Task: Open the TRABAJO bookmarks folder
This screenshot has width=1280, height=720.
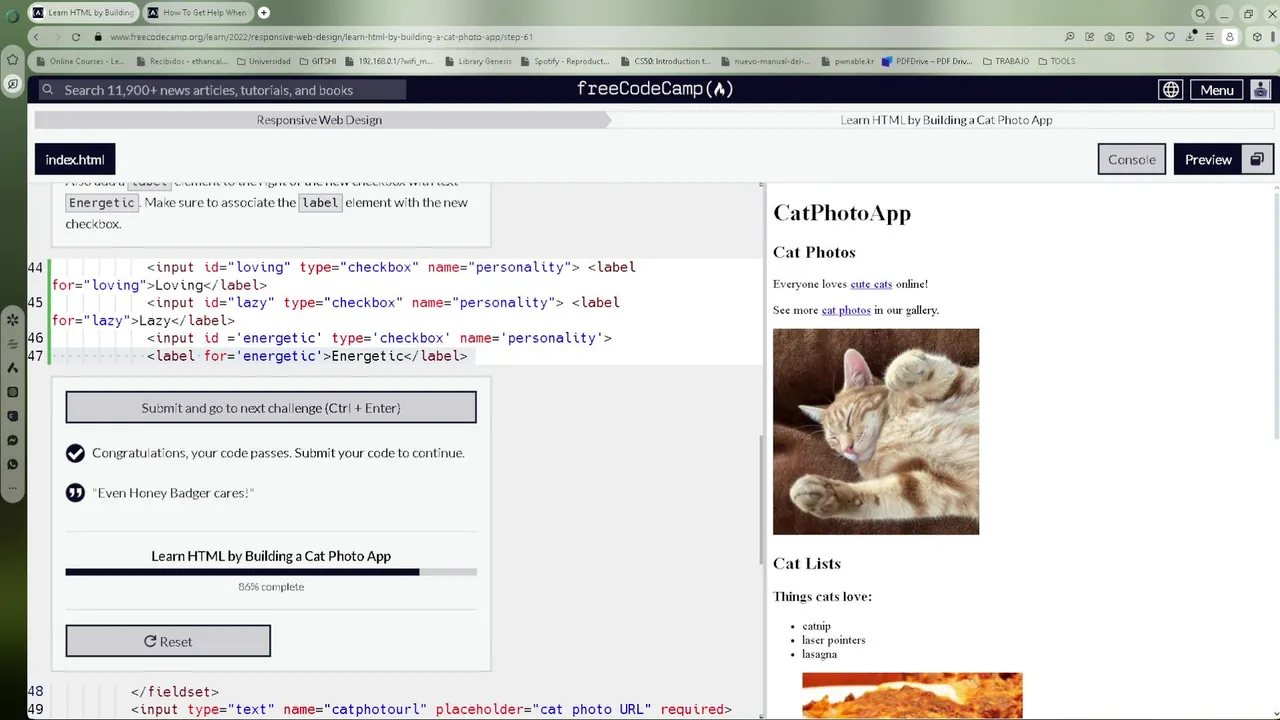Action: 1006,61
